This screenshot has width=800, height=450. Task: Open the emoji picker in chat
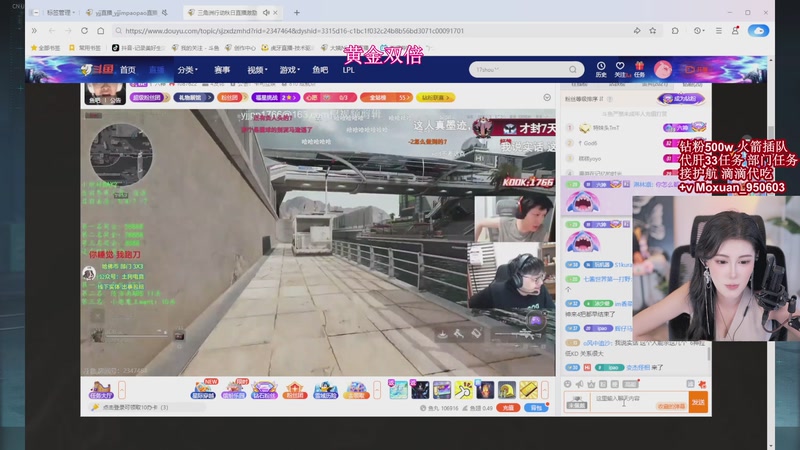pos(567,384)
